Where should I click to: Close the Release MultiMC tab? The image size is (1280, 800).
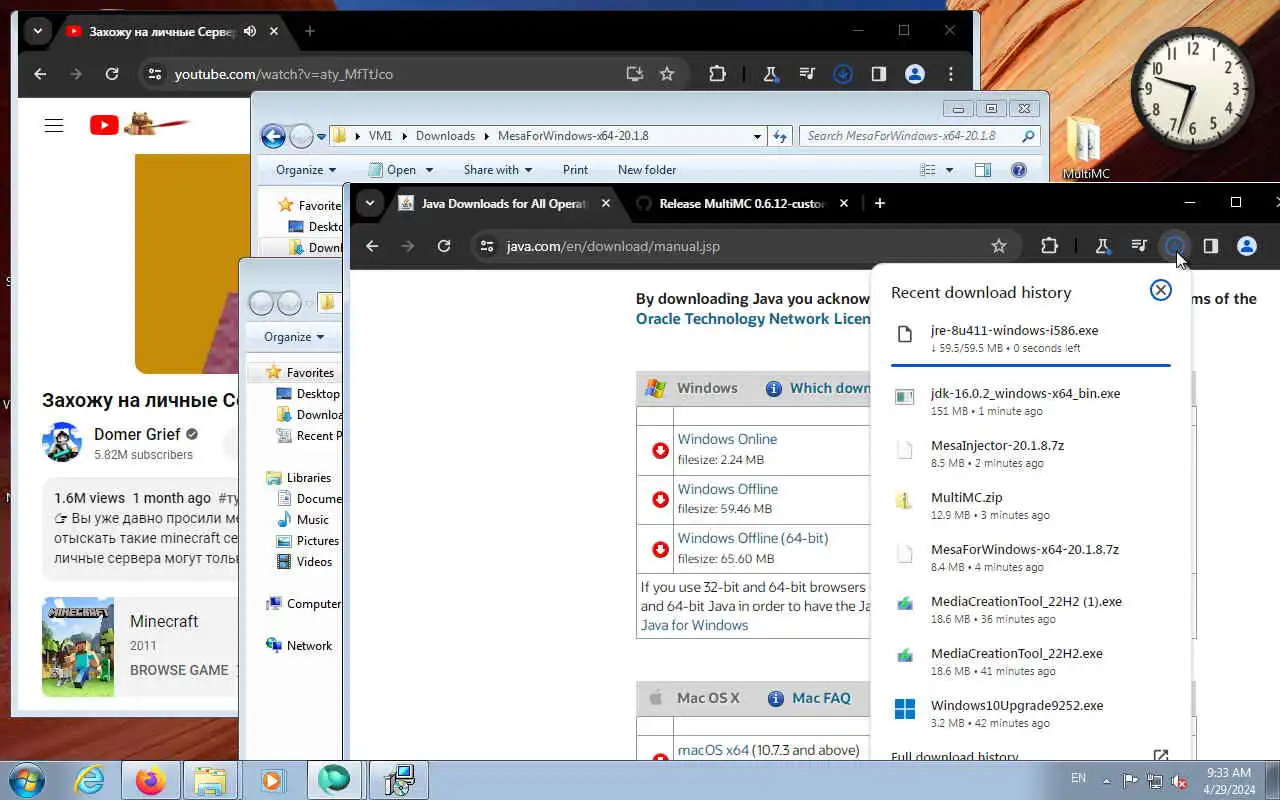[x=843, y=203]
